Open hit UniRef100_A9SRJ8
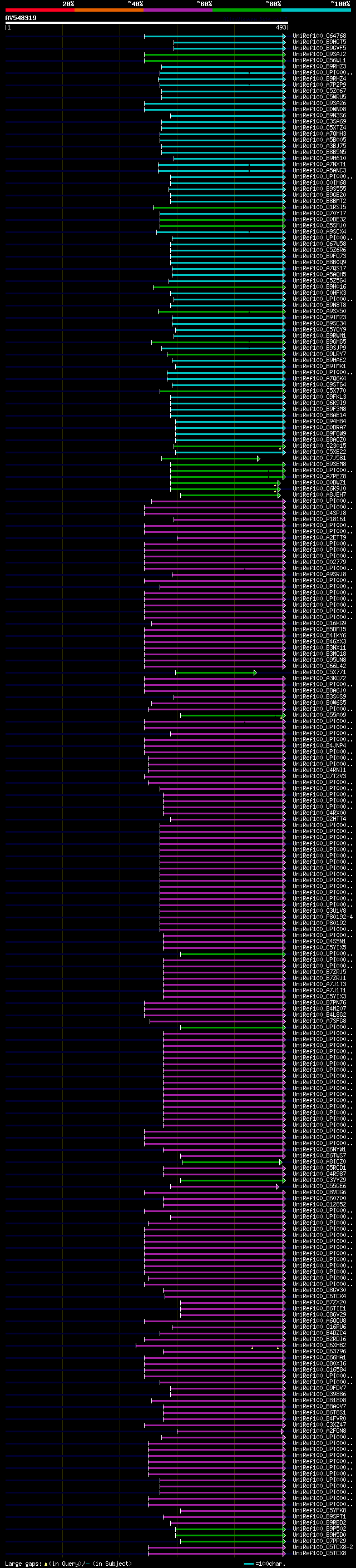 coord(319,575)
